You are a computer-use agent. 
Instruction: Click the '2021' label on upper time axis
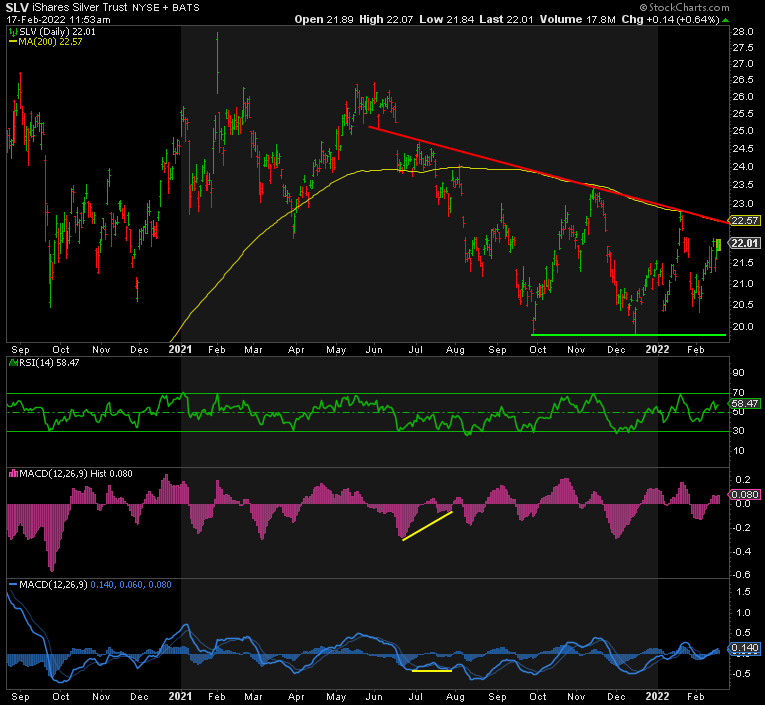[x=180, y=349]
